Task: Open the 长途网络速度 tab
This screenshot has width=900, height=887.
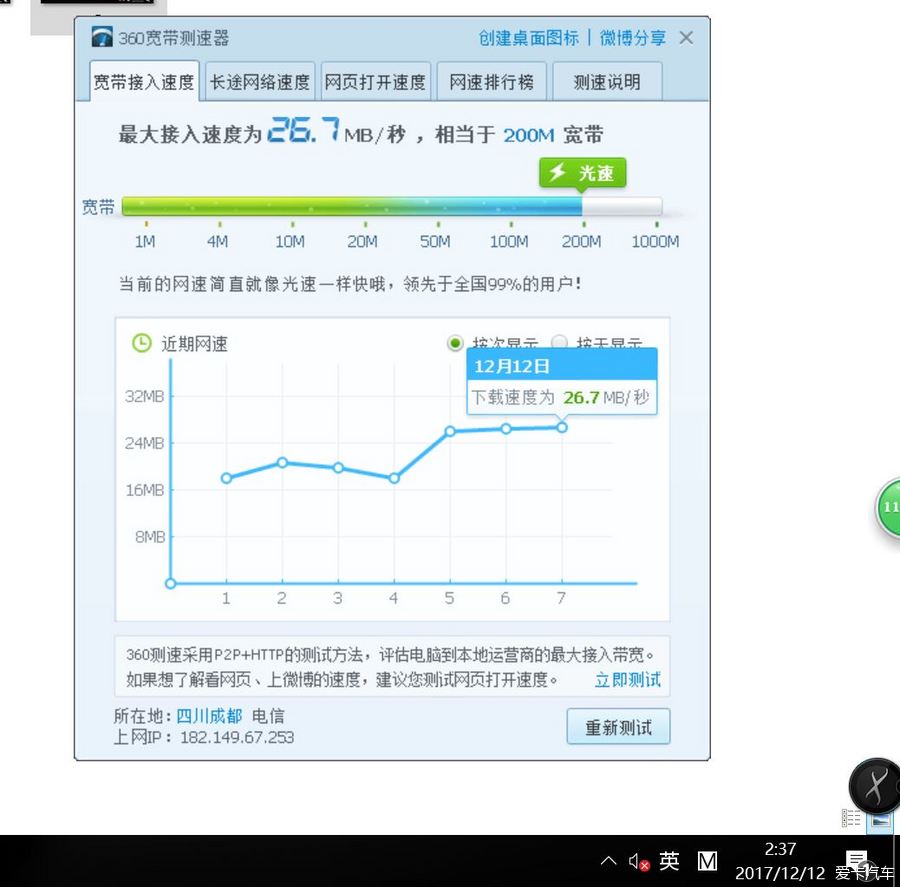Action: [260, 82]
